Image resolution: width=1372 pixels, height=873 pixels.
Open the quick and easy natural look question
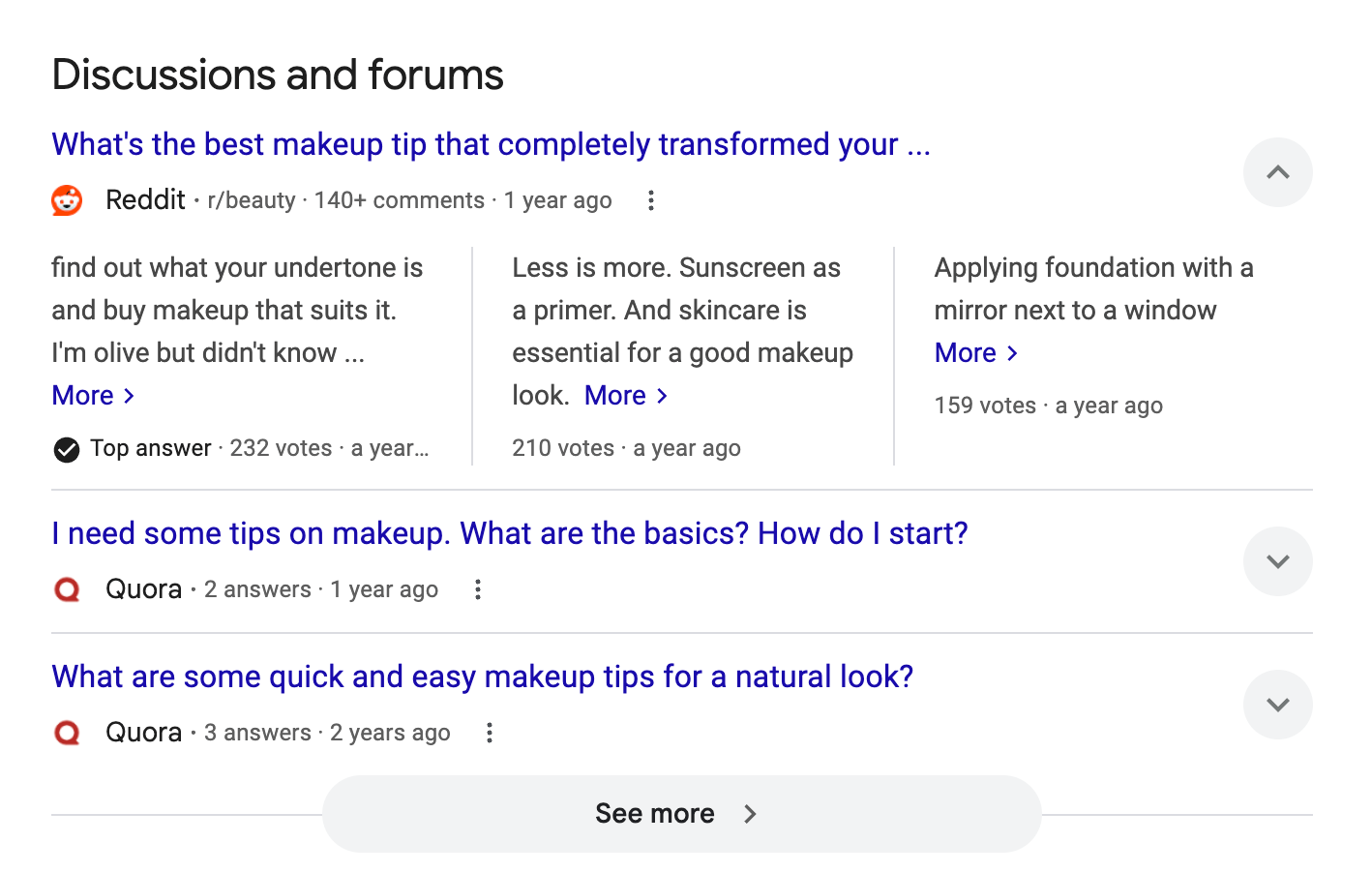tap(483, 677)
